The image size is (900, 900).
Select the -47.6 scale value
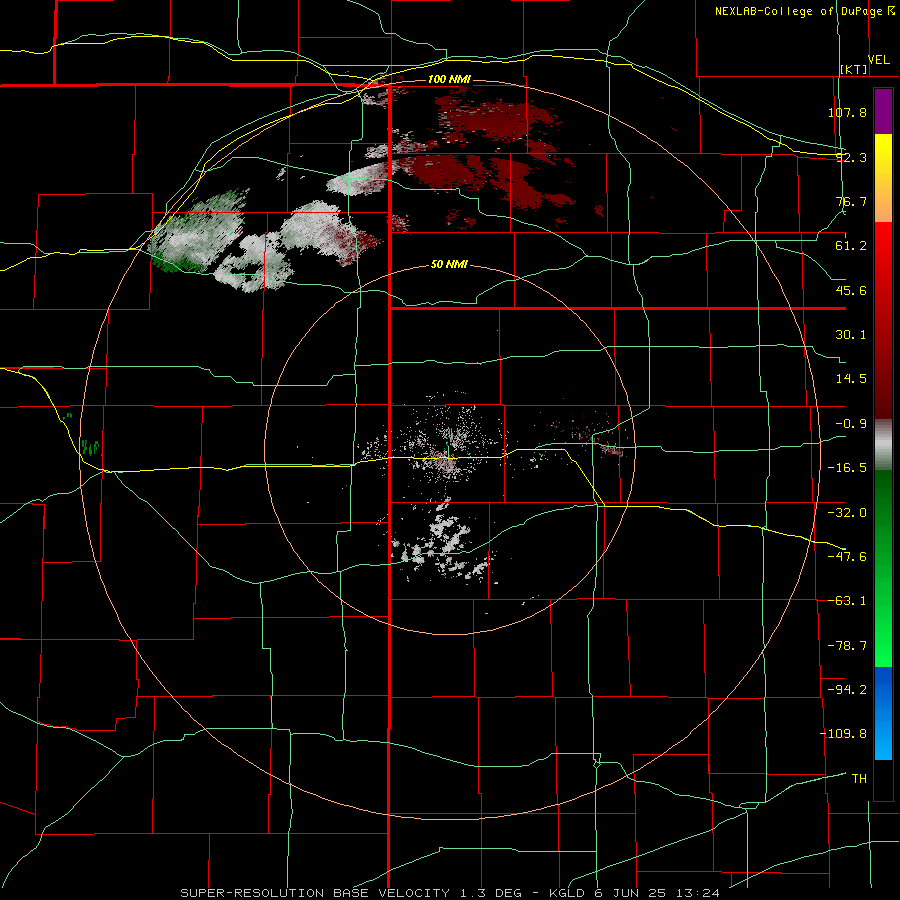(847, 557)
